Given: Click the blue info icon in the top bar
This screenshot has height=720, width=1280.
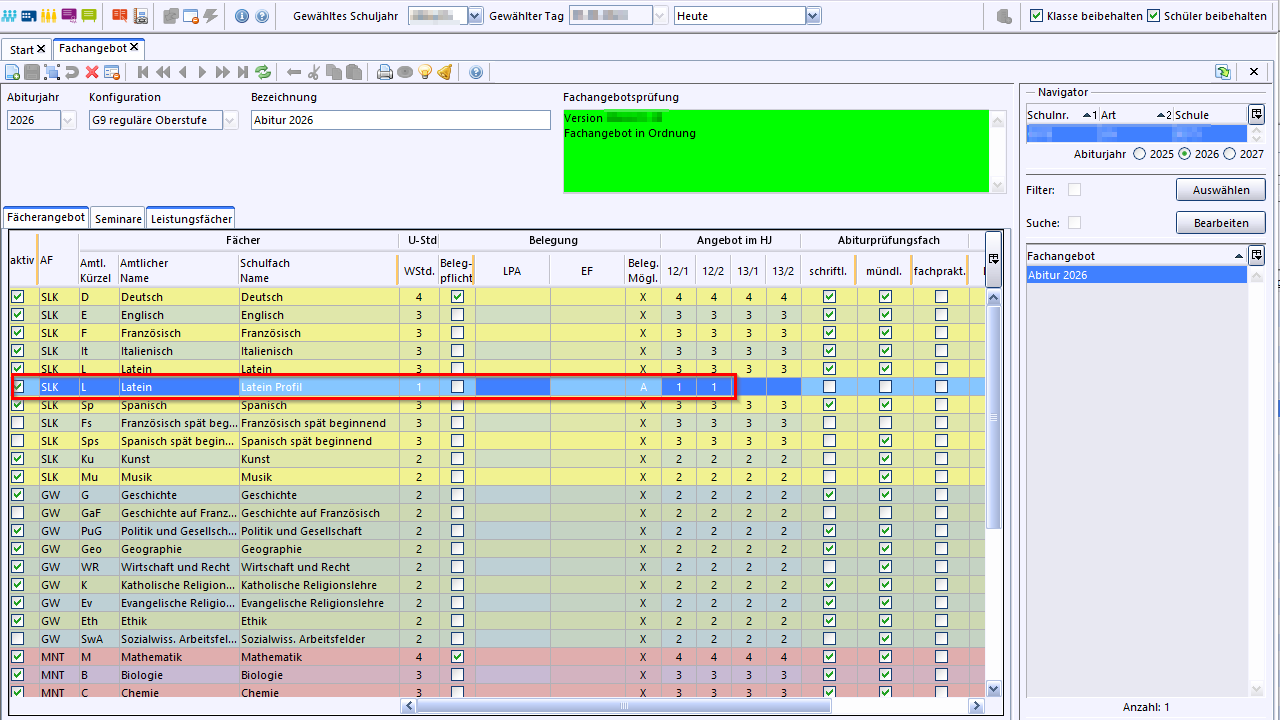Looking at the screenshot, I should [242, 16].
